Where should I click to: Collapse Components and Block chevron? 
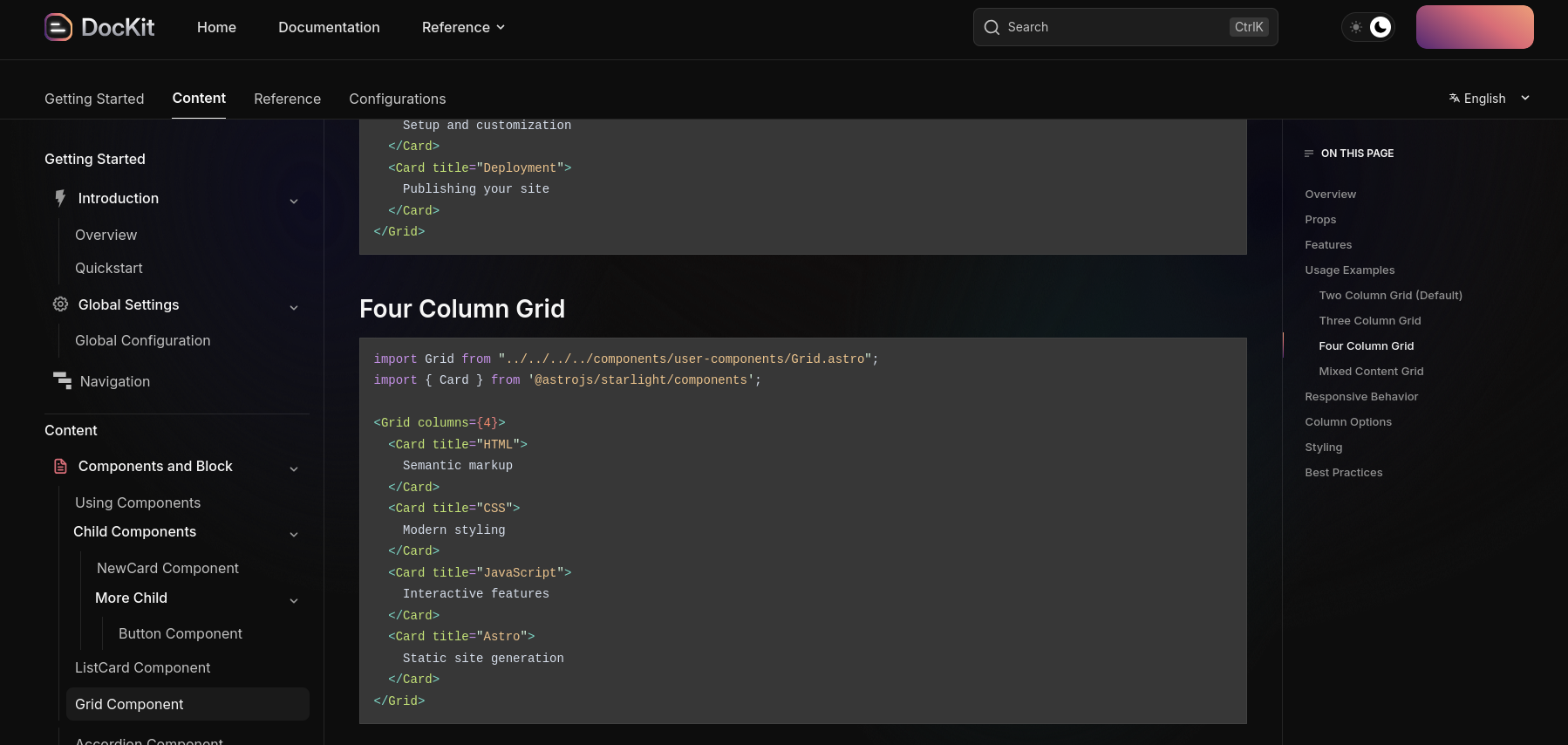294,469
